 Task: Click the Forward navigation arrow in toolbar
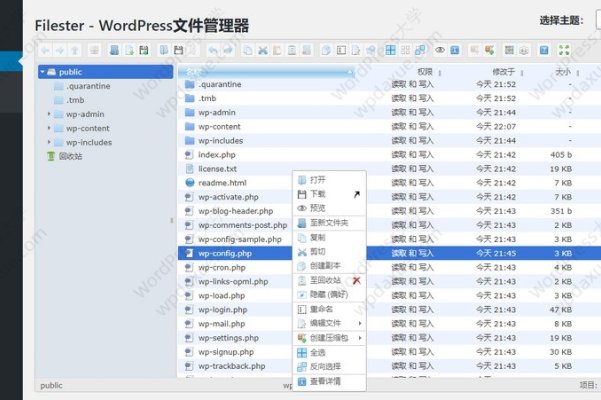point(60,50)
